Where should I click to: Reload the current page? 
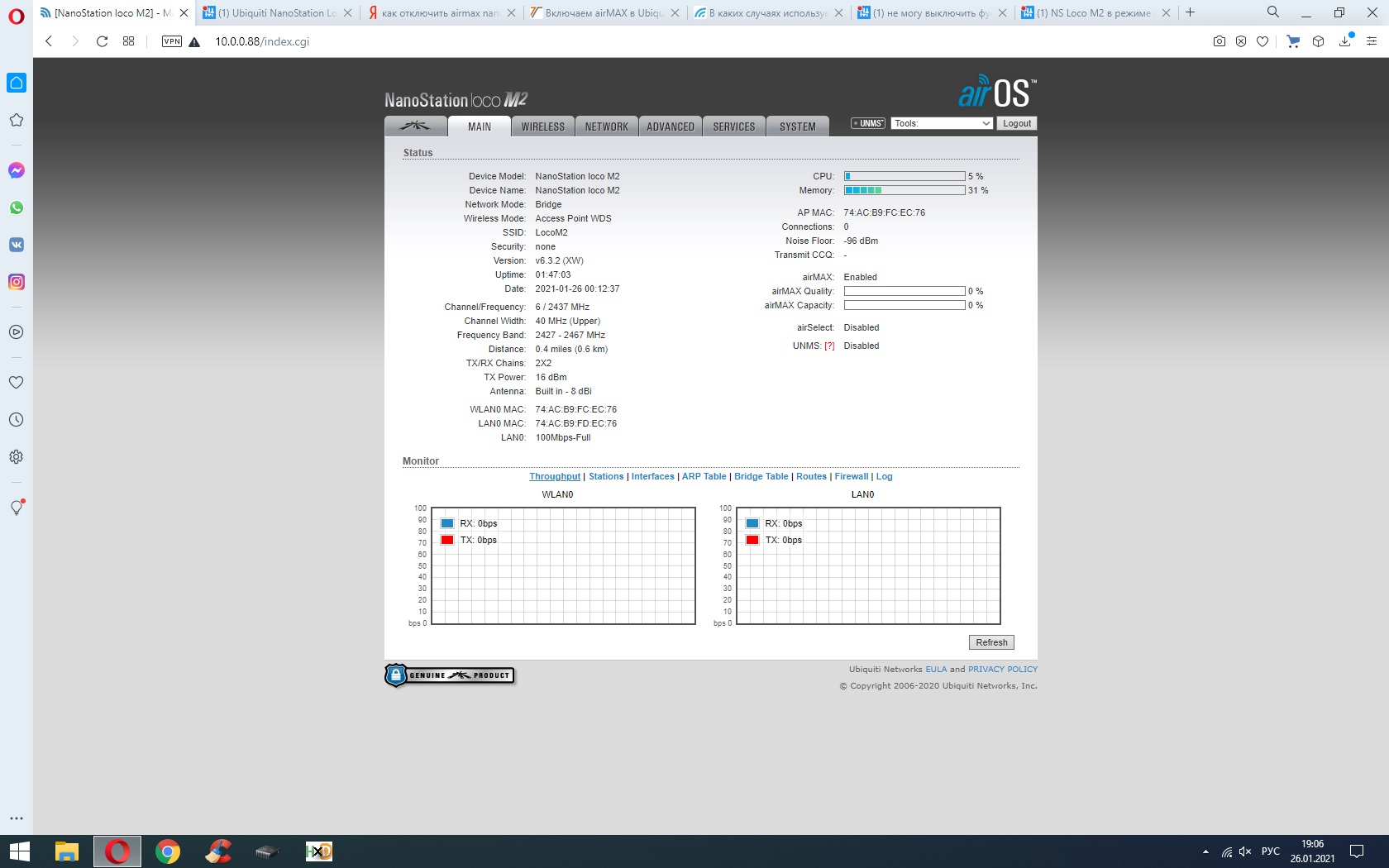click(x=102, y=41)
